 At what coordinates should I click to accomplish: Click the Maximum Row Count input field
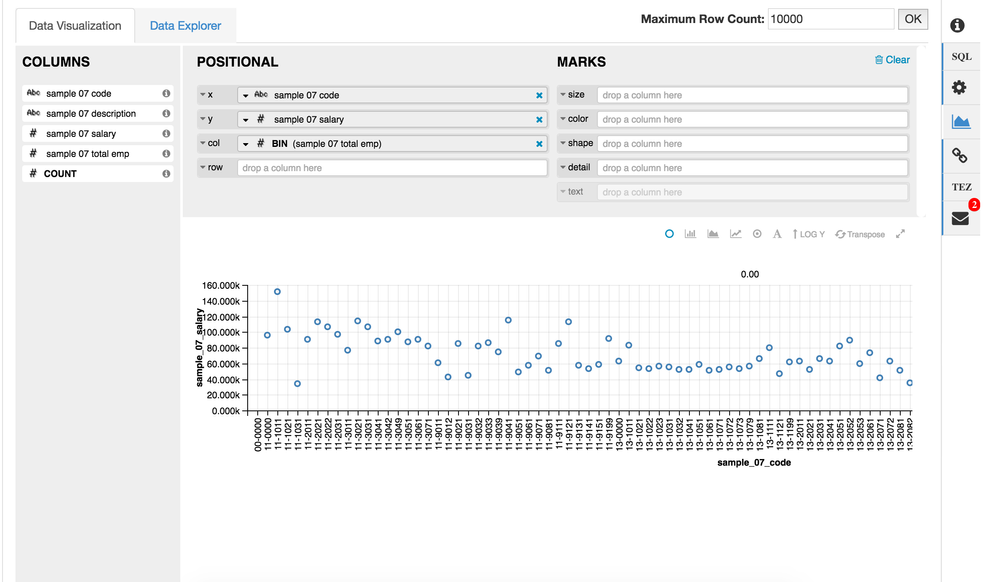830,19
